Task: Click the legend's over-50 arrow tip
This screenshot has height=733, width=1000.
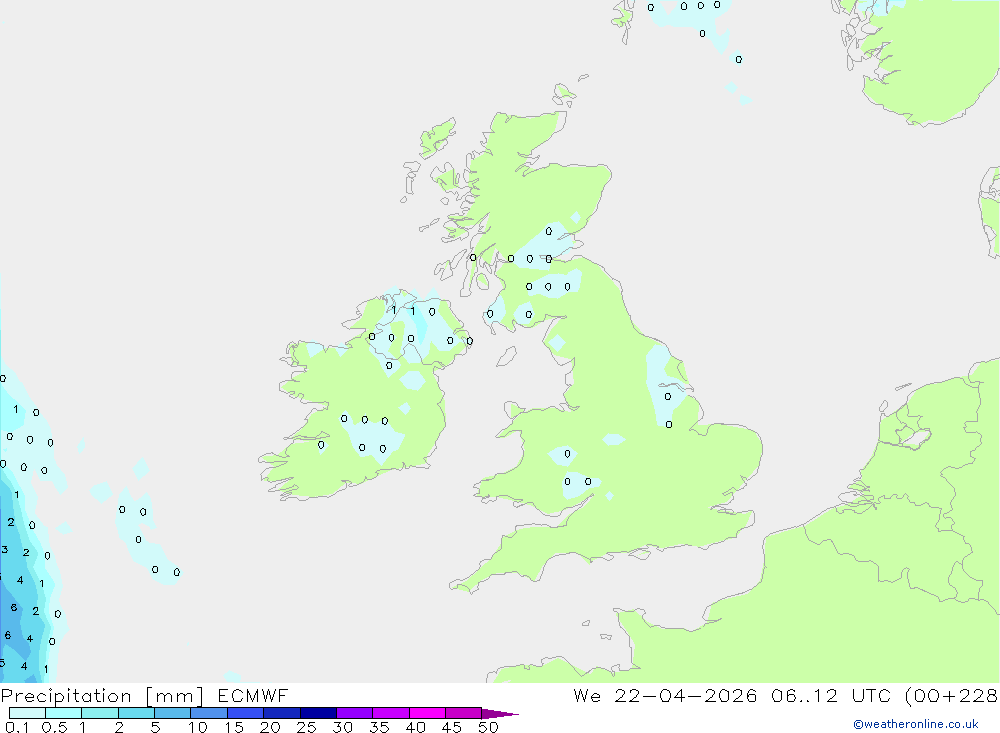Action: [500, 713]
